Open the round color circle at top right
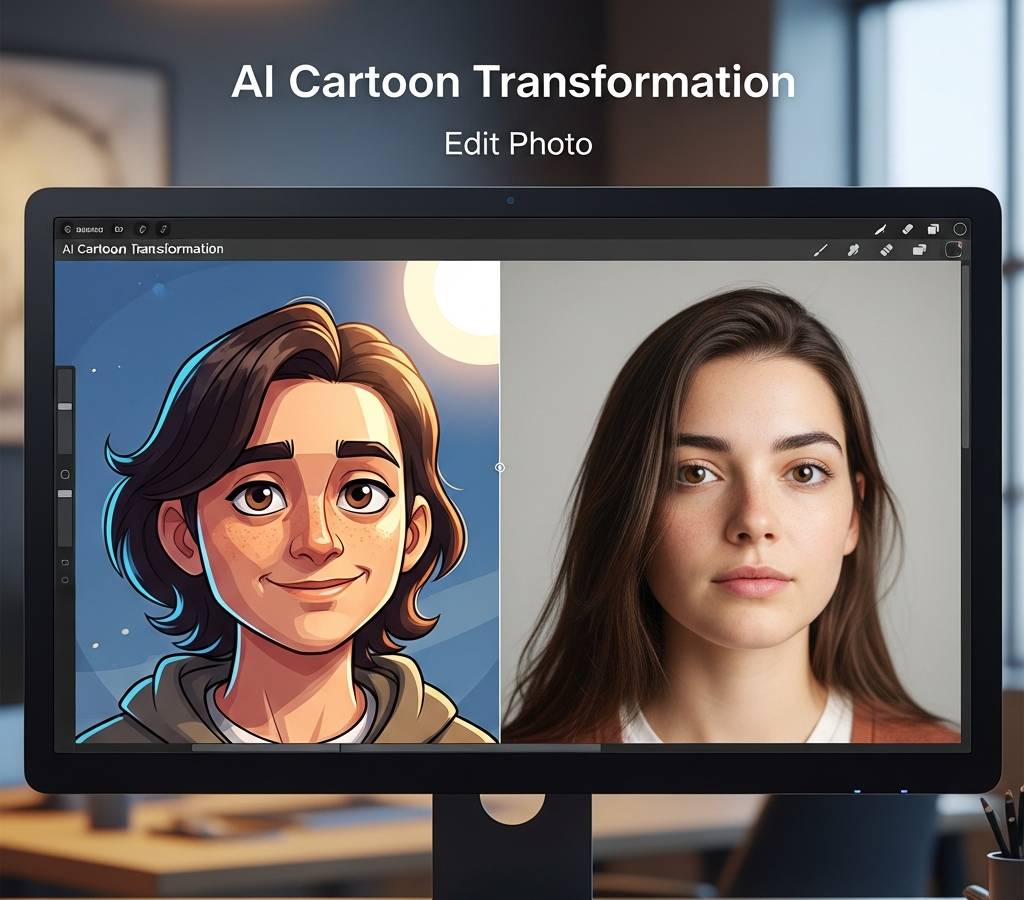This screenshot has height=900, width=1024. 959,229
